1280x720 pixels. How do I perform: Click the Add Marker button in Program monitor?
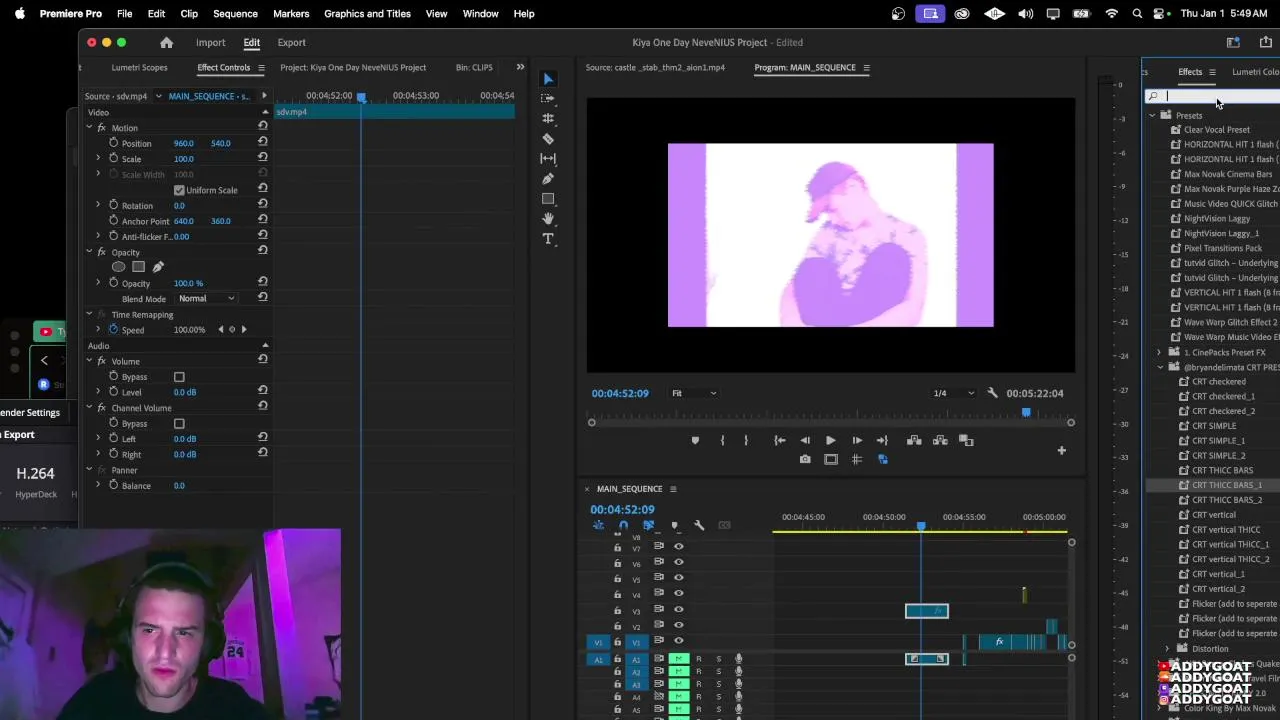point(695,440)
